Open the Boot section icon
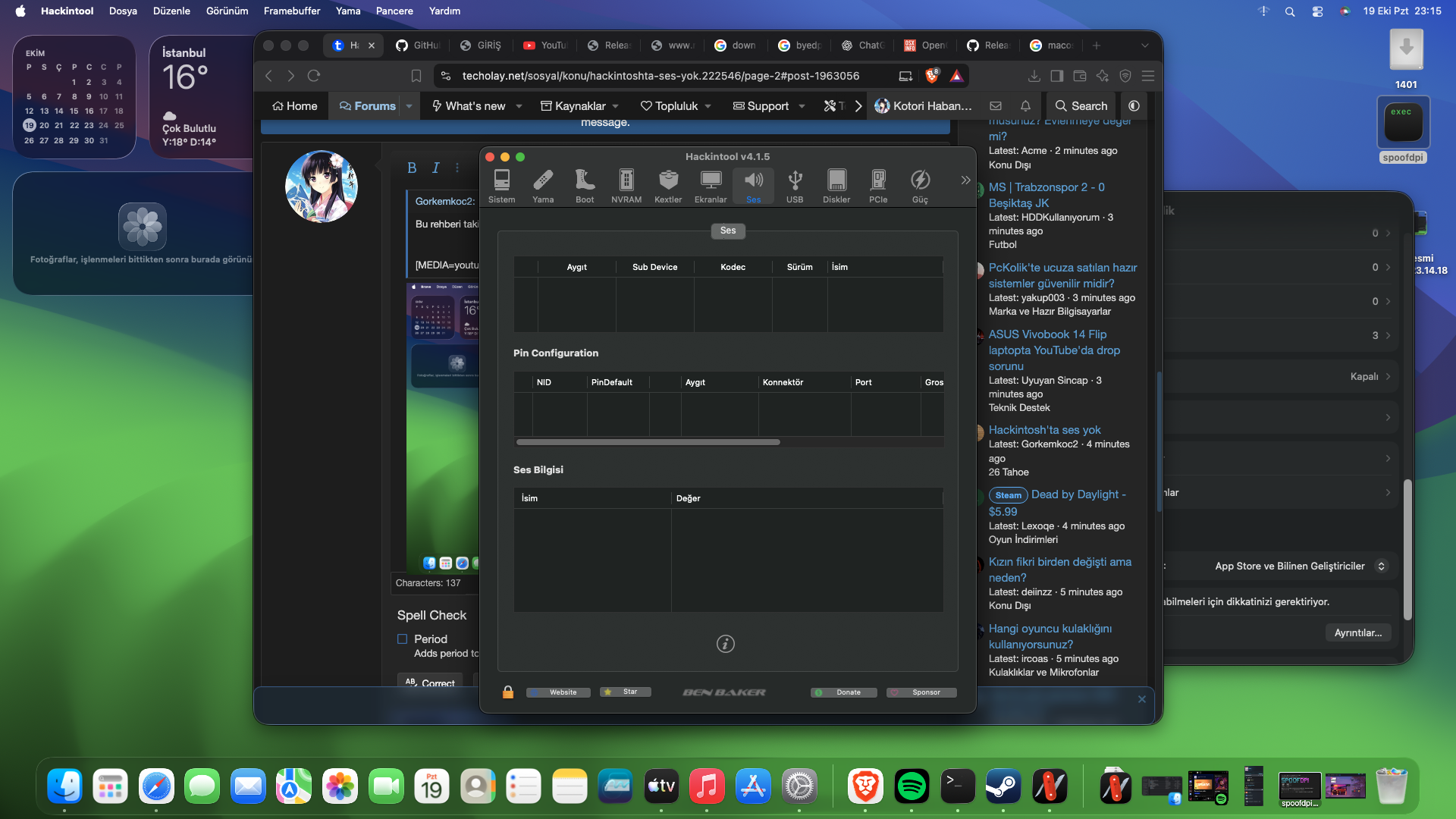This screenshot has width=1456, height=819. tap(585, 186)
